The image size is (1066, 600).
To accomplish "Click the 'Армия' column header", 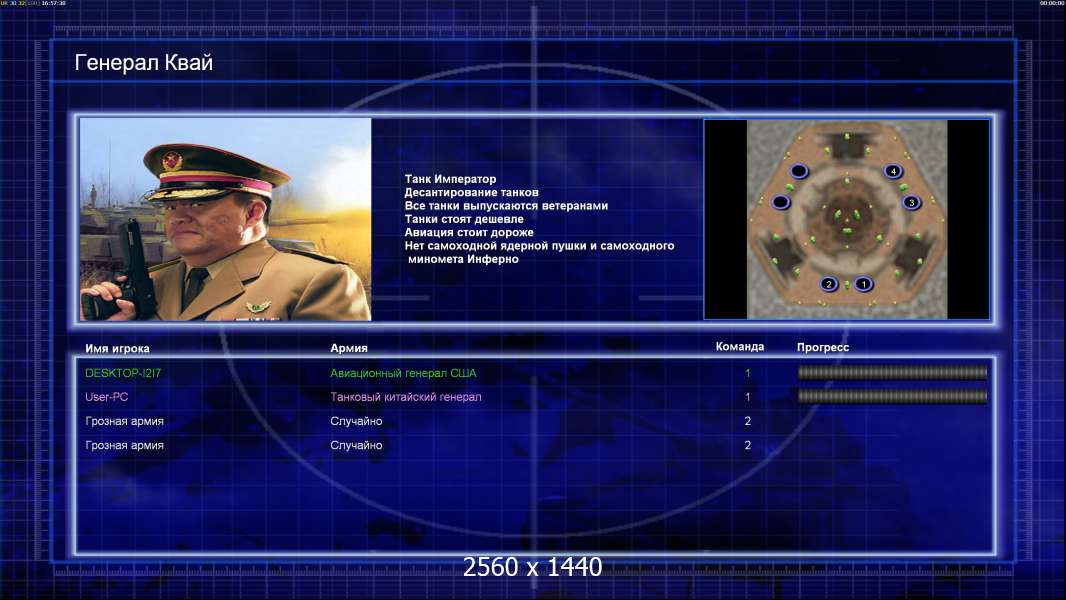I will (x=349, y=348).
